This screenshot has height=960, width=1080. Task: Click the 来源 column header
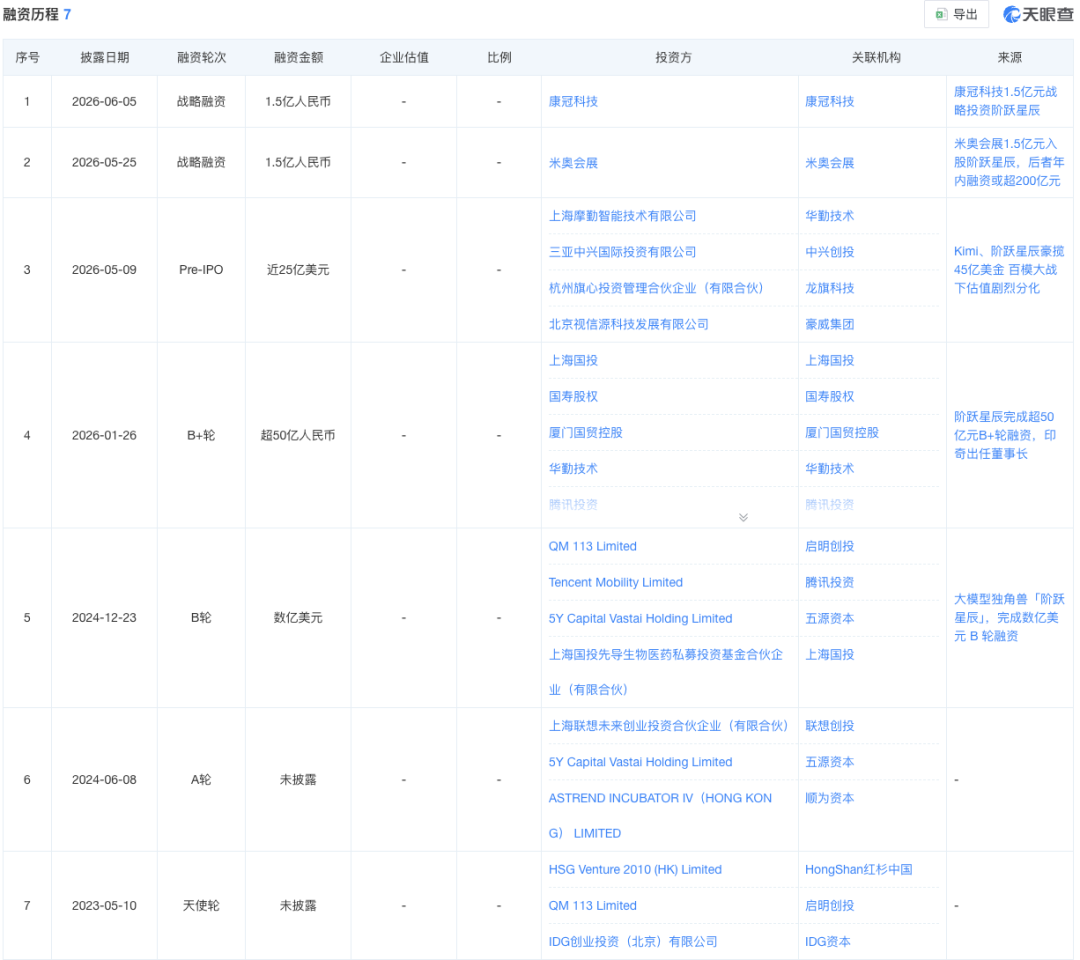pyautogui.click(x=1010, y=57)
